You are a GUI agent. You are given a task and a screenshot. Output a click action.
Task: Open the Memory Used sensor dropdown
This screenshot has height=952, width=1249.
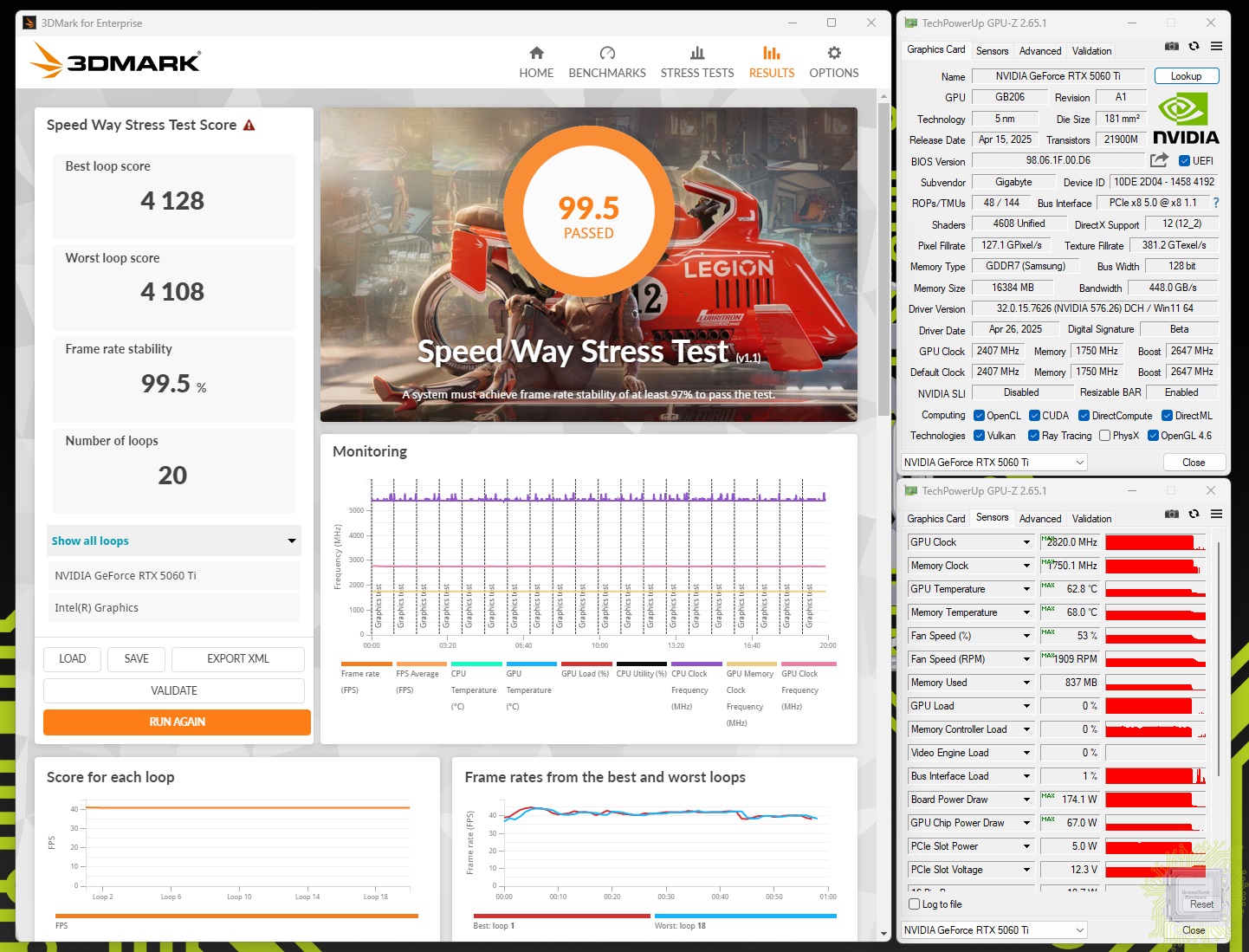[1026, 683]
